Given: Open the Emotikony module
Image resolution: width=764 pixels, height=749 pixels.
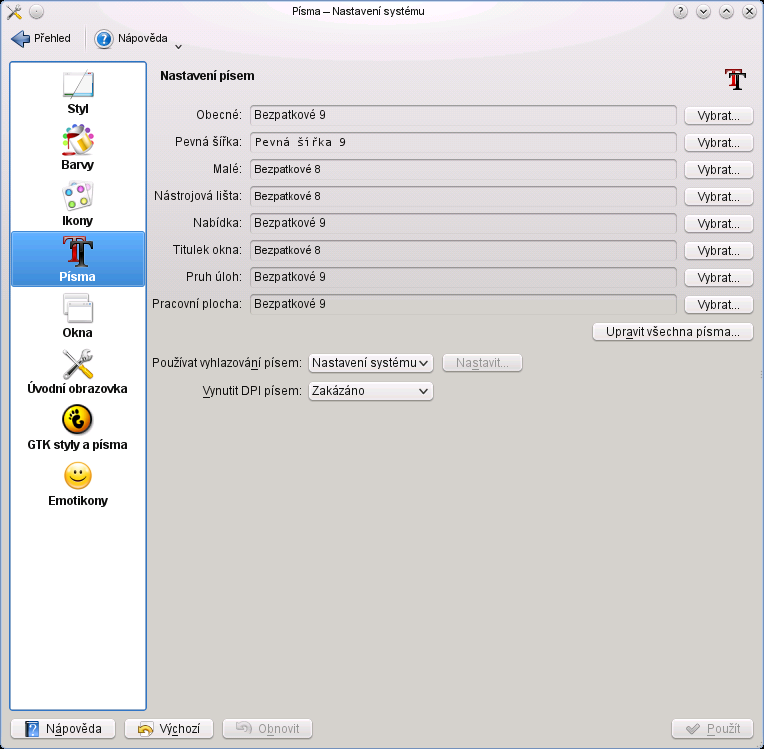Looking at the screenshot, I should pyautogui.click(x=77, y=484).
